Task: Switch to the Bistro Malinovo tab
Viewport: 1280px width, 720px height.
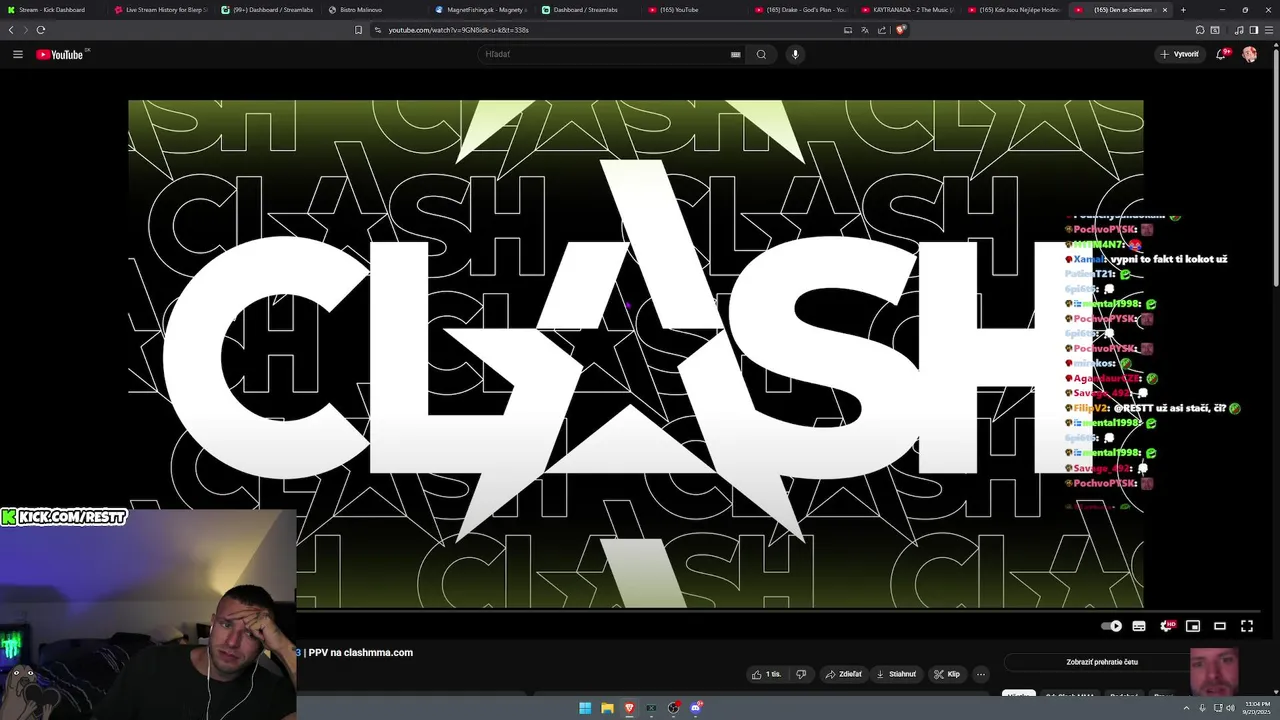Action: coord(374,10)
